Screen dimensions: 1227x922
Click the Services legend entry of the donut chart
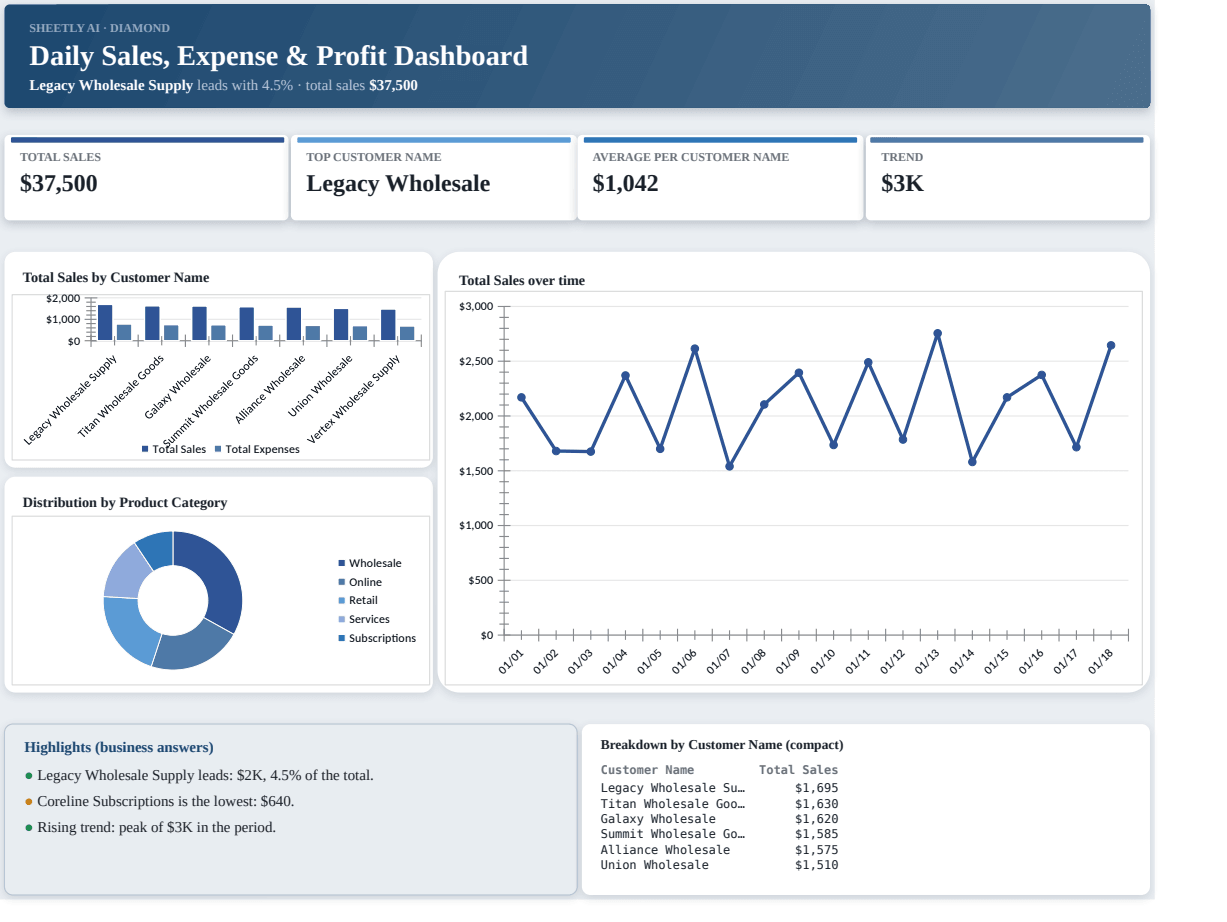click(364, 619)
